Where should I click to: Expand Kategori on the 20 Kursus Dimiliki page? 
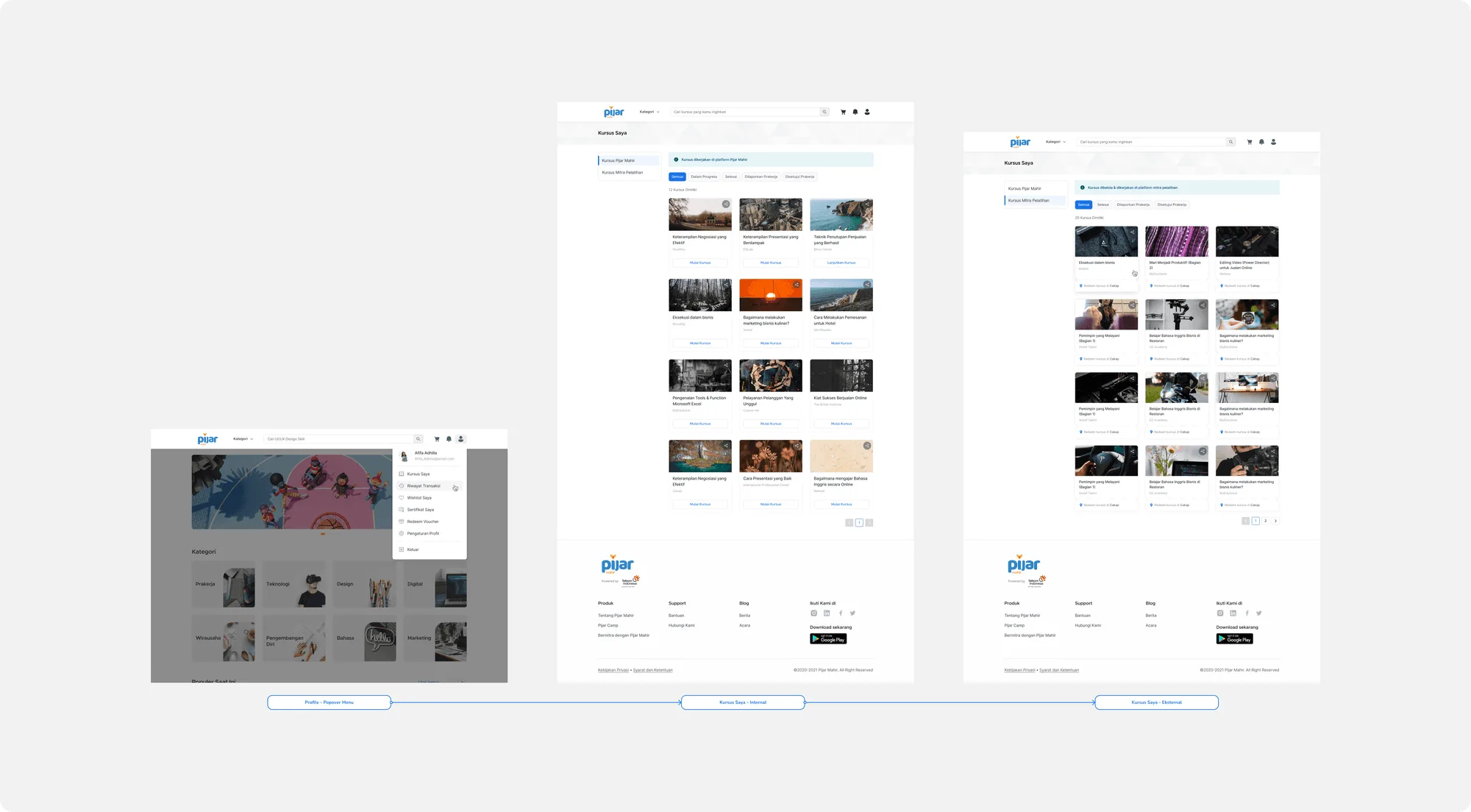1055,142
